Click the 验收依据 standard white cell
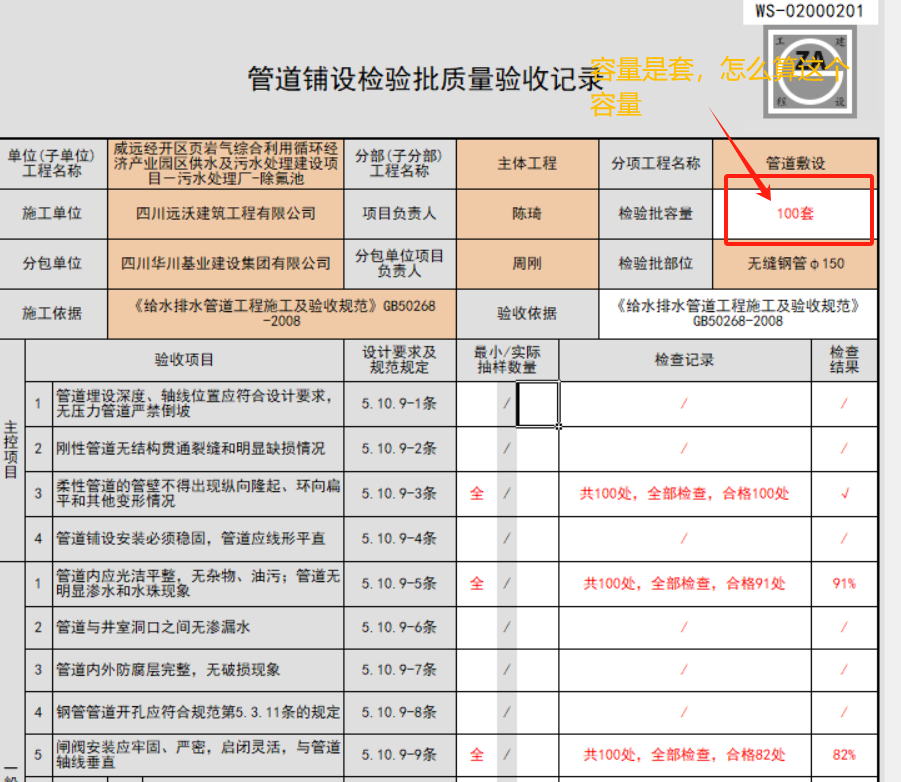The height and width of the screenshot is (782, 901). [x=738, y=314]
